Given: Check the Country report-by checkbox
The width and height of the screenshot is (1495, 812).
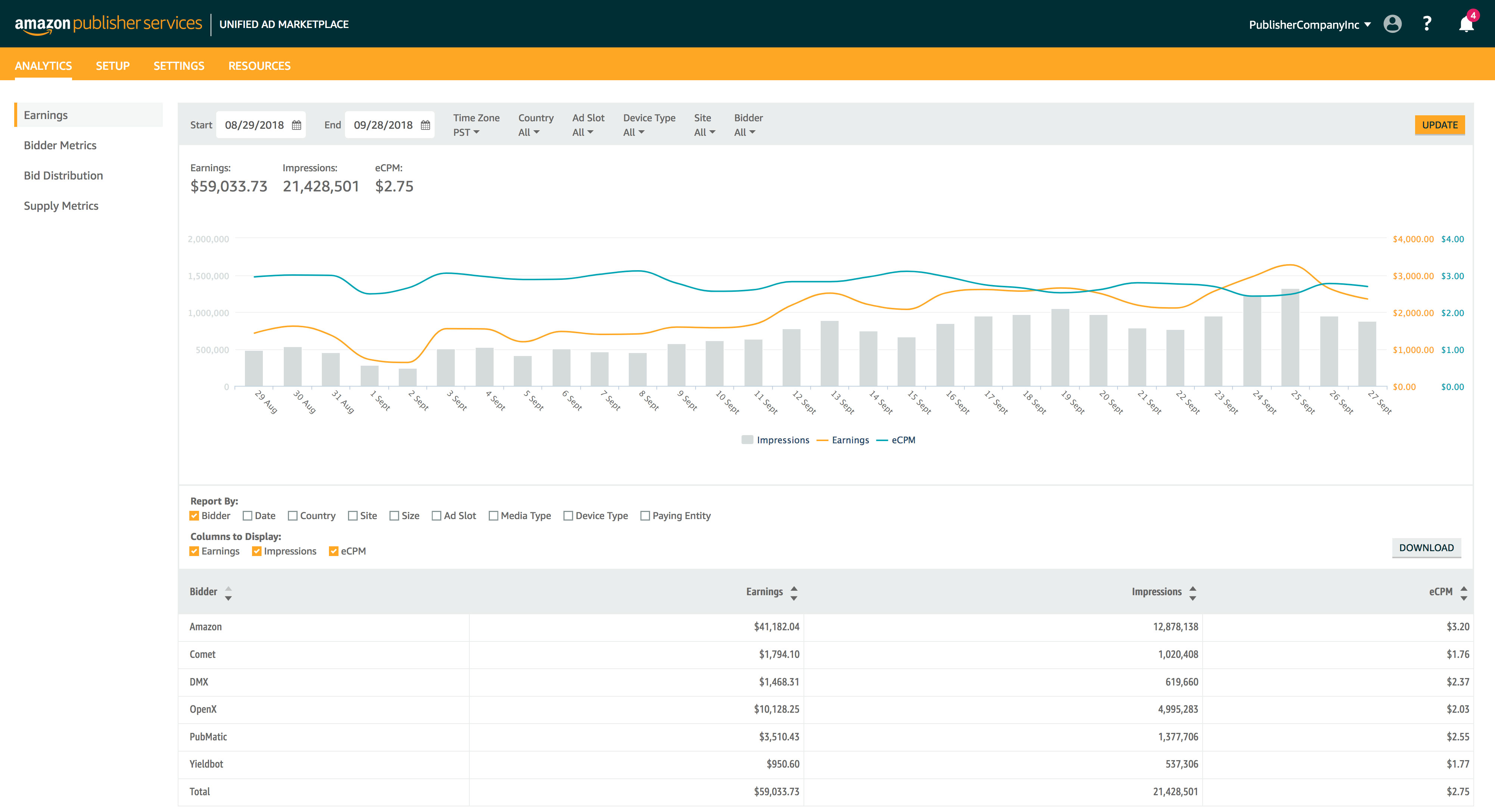Looking at the screenshot, I should (293, 516).
